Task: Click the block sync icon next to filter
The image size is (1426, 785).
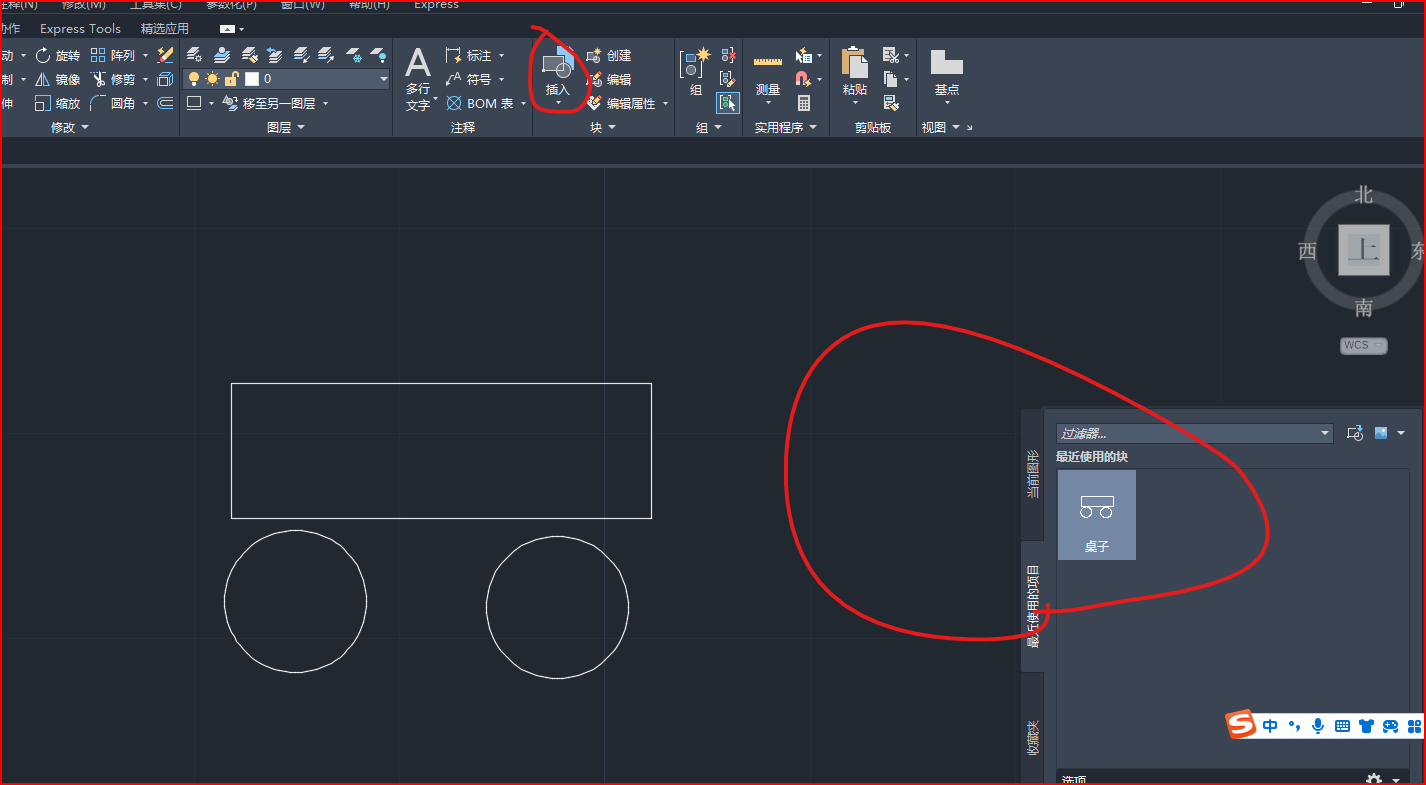Action: [x=1355, y=433]
